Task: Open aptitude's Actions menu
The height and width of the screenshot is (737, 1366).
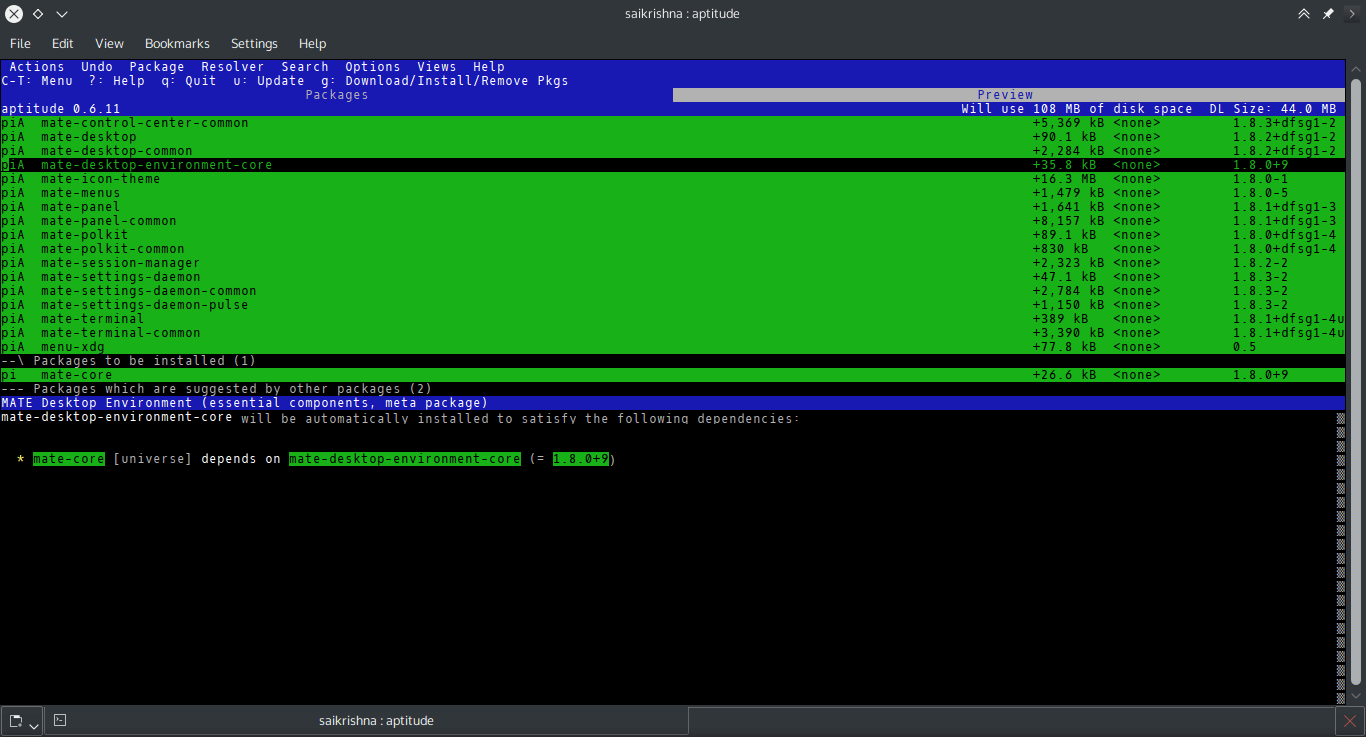Action: 36,66
